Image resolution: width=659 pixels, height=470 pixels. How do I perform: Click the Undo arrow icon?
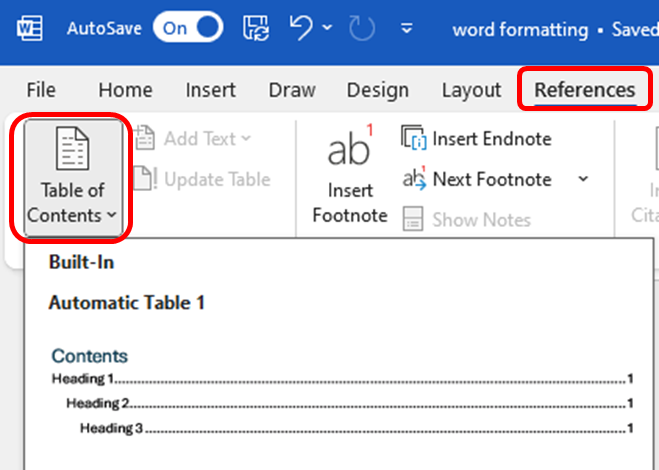click(x=301, y=28)
